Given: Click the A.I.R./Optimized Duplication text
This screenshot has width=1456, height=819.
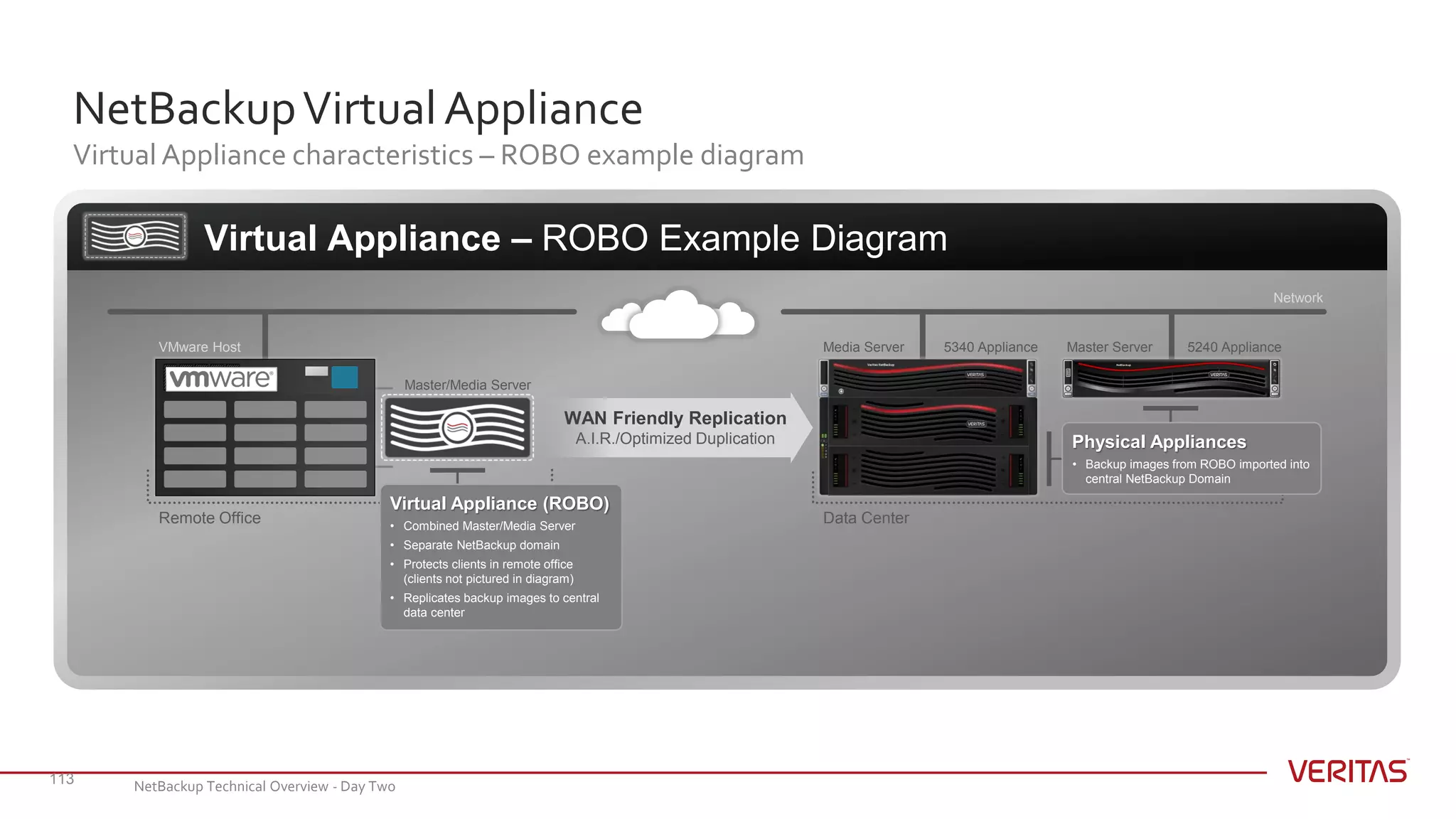Looking at the screenshot, I should point(675,439).
